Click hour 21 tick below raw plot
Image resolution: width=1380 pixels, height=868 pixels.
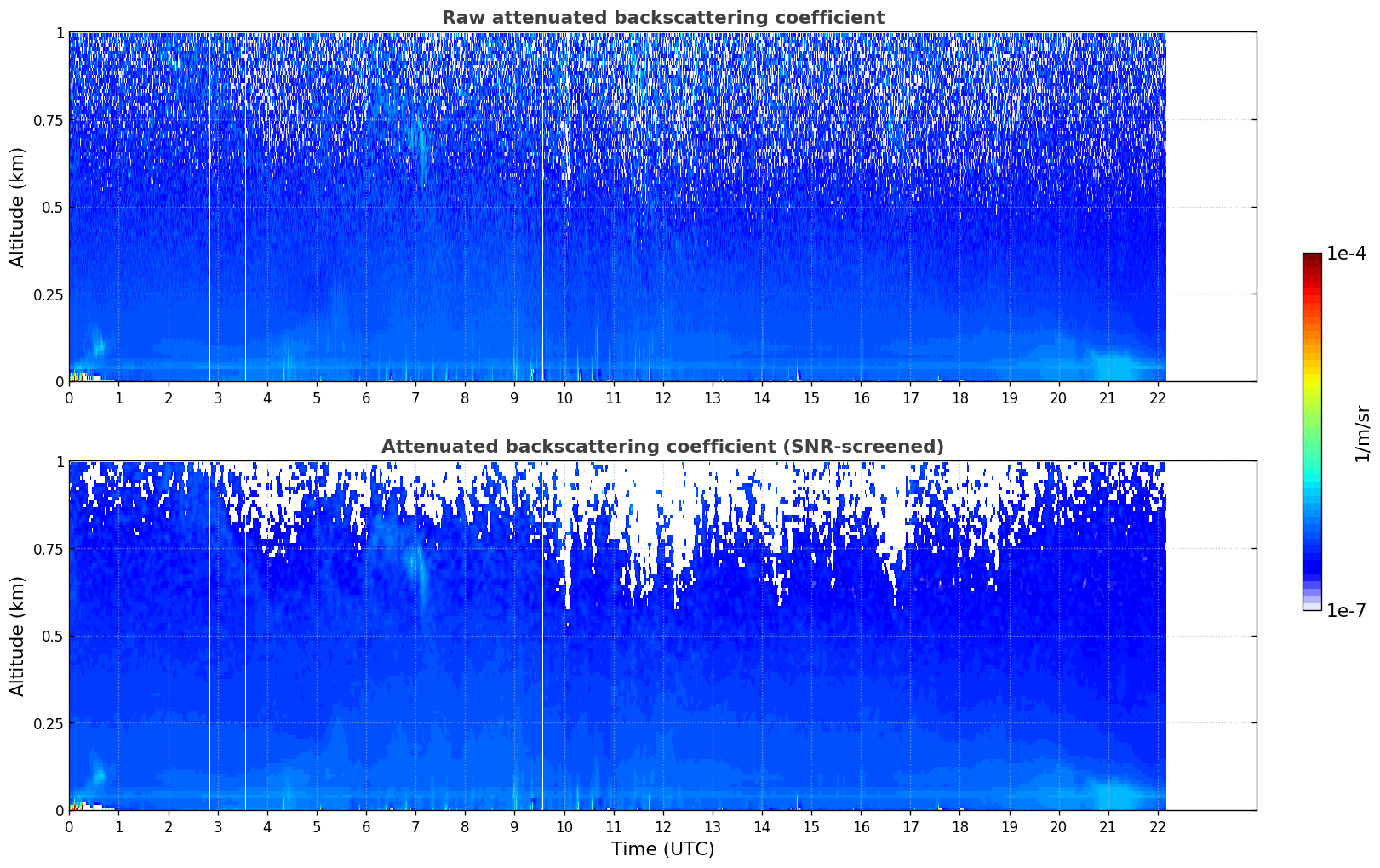[x=1108, y=397]
